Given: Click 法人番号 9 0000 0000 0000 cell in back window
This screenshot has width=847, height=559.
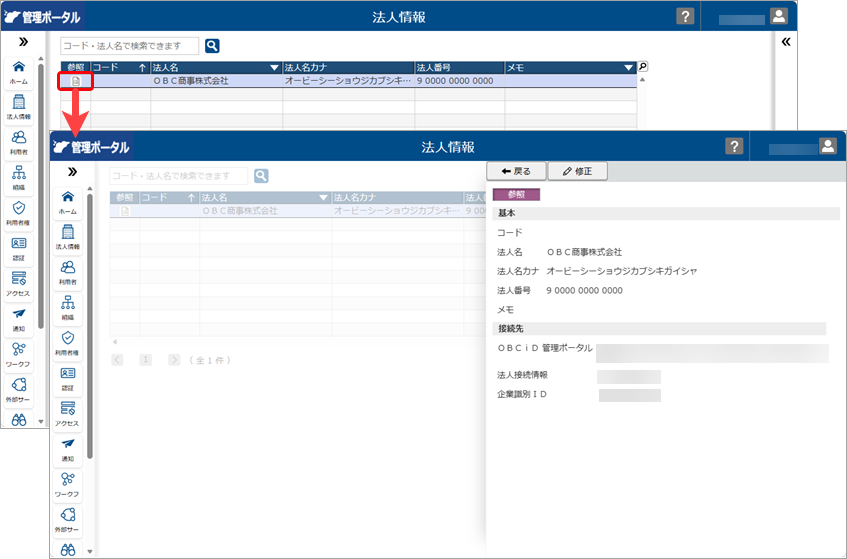Looking at the screenshot, I should 459,81.
